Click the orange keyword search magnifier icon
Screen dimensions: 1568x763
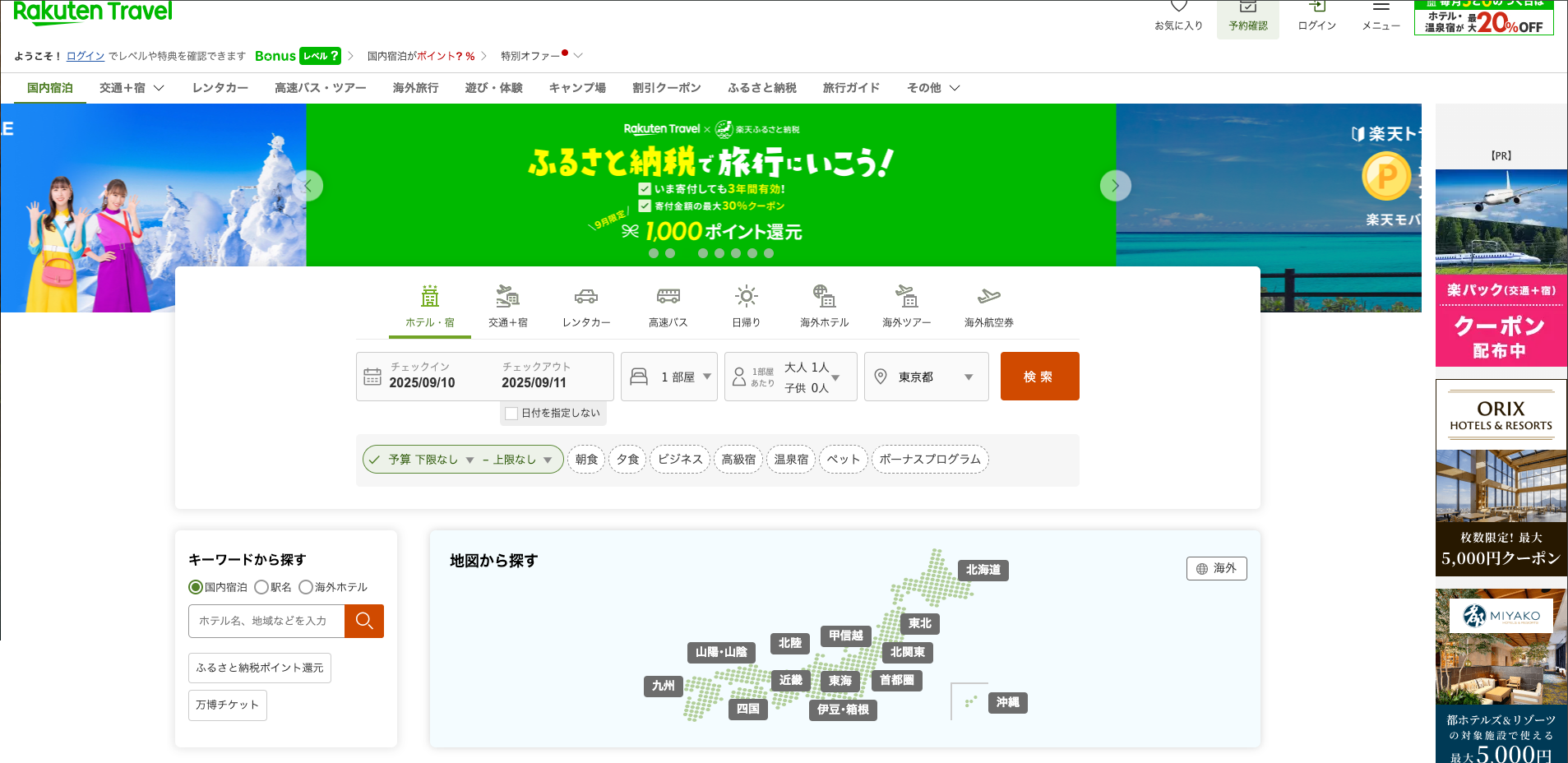pos(364,621)
